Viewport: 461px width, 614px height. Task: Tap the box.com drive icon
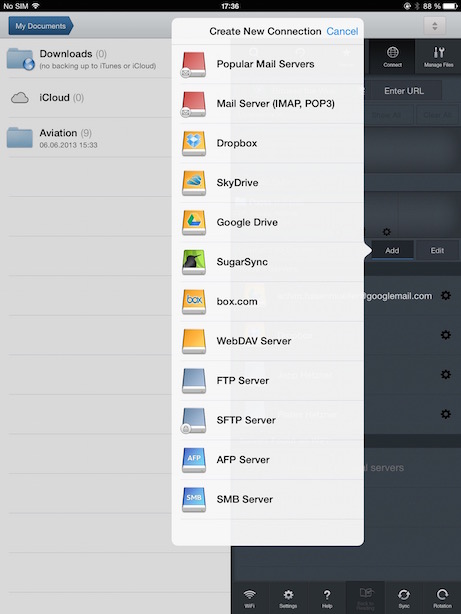(194, 302)
